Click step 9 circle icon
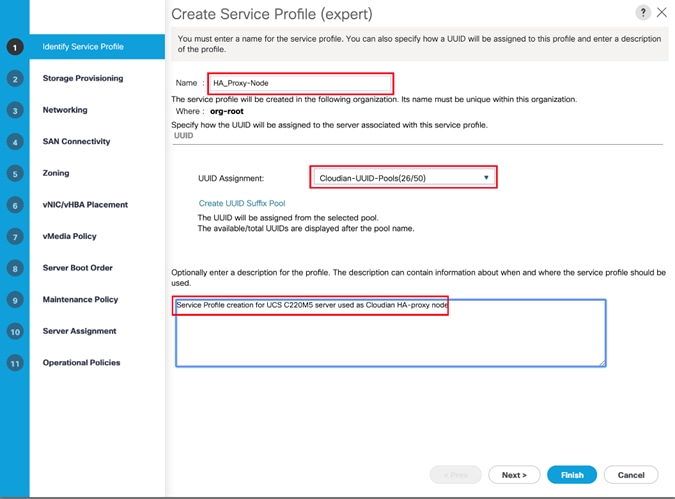Screen dimensions: 675x499 click(x=15, y=300)
